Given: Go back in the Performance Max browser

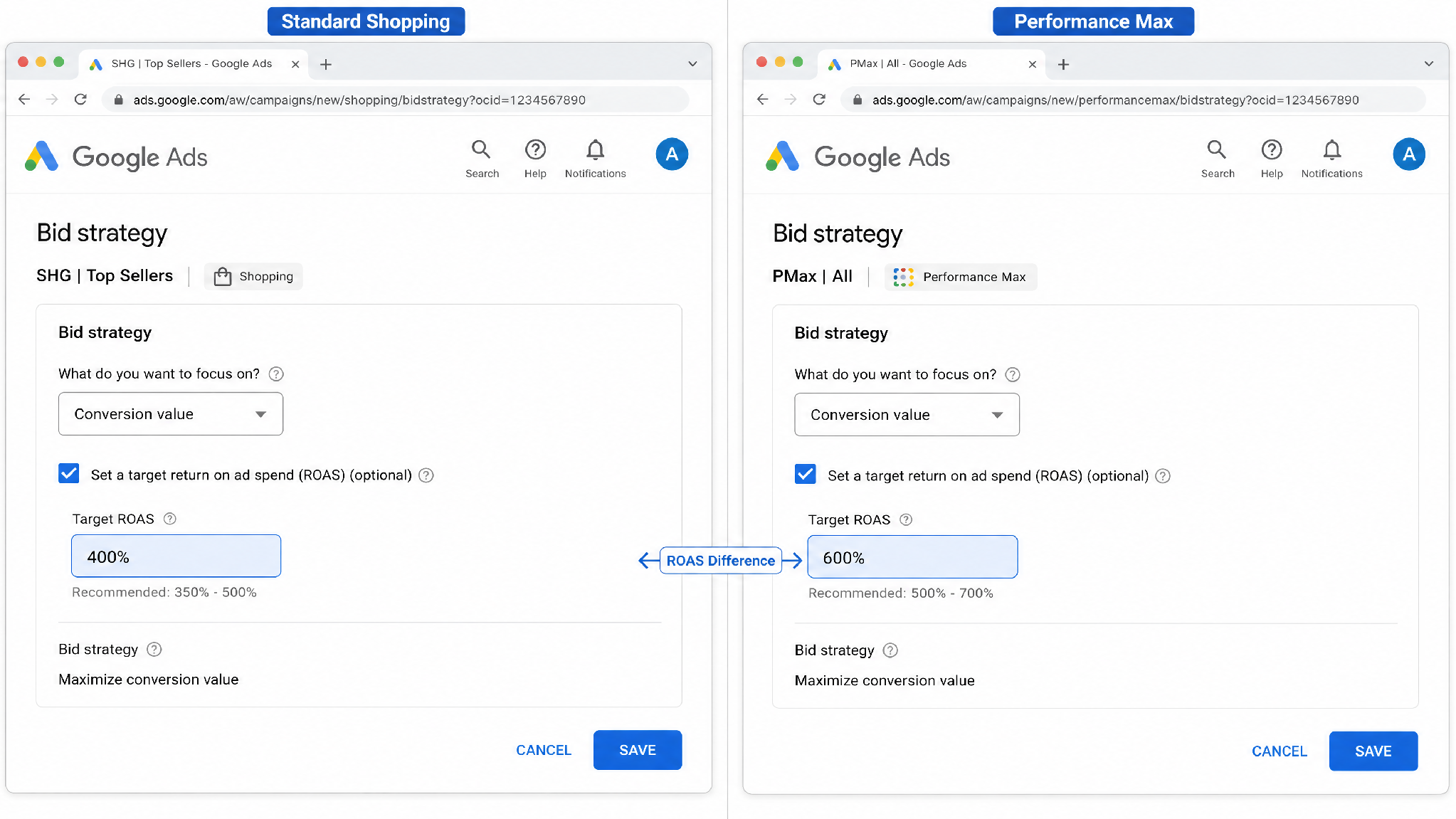Looking at the screenshot, I should point(763,100).
